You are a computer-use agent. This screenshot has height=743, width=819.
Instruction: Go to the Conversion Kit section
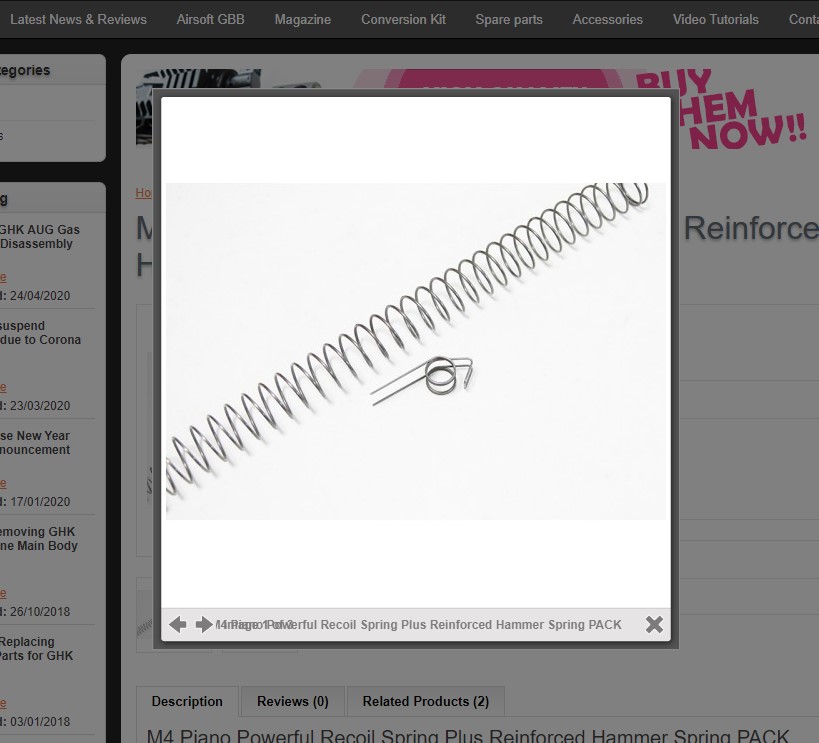(403, 19)
